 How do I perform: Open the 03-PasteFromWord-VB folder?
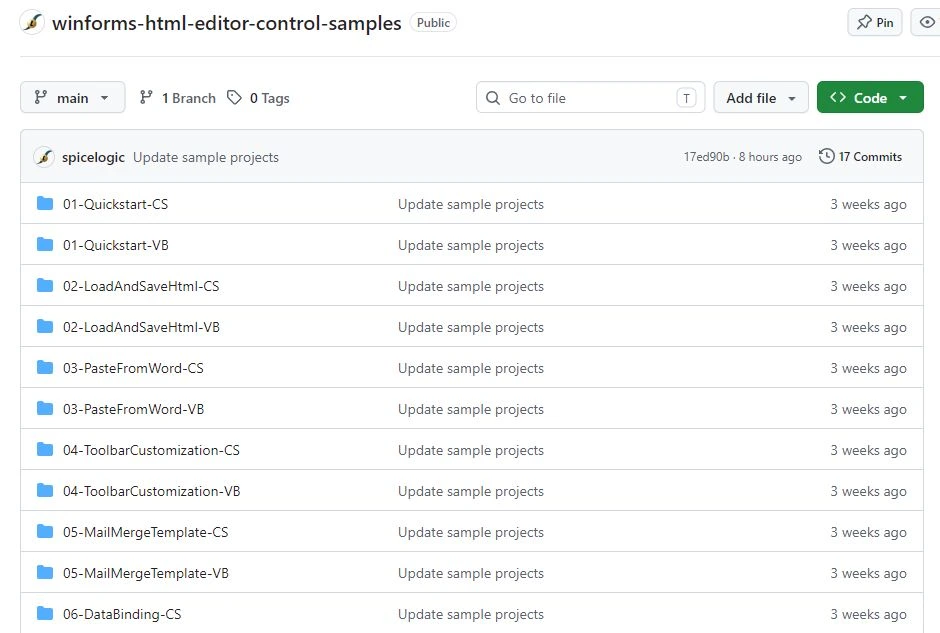[134, 409]
